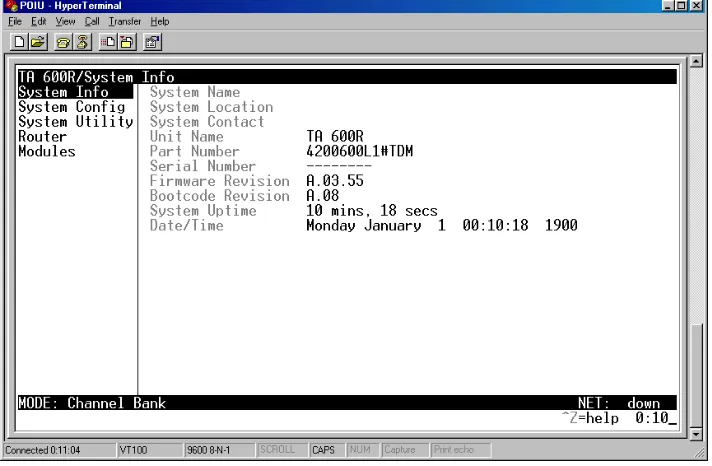Click uptime value 10 mins, 18 secs
This screenshot has height=466, width=712.
372,211
